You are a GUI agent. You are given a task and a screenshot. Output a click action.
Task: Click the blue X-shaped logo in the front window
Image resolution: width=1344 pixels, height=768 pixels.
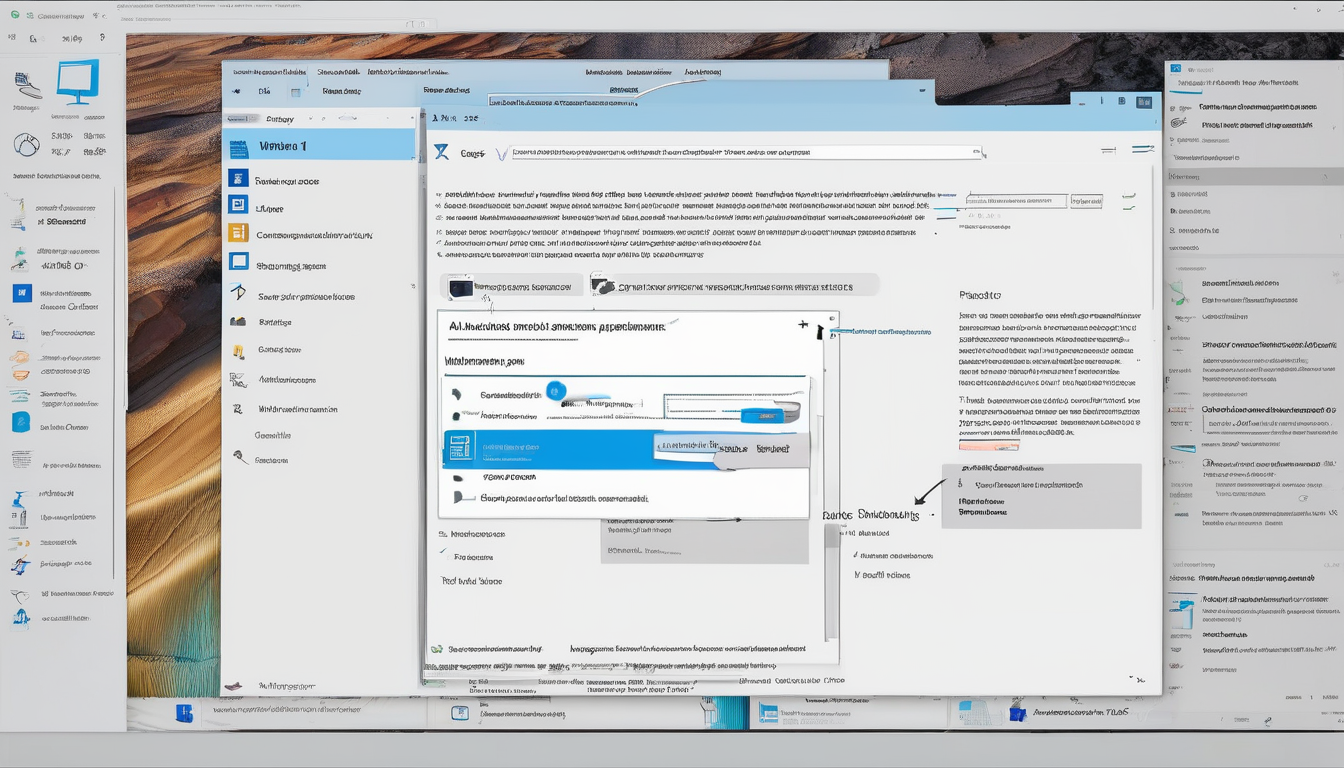click(441, 152)
